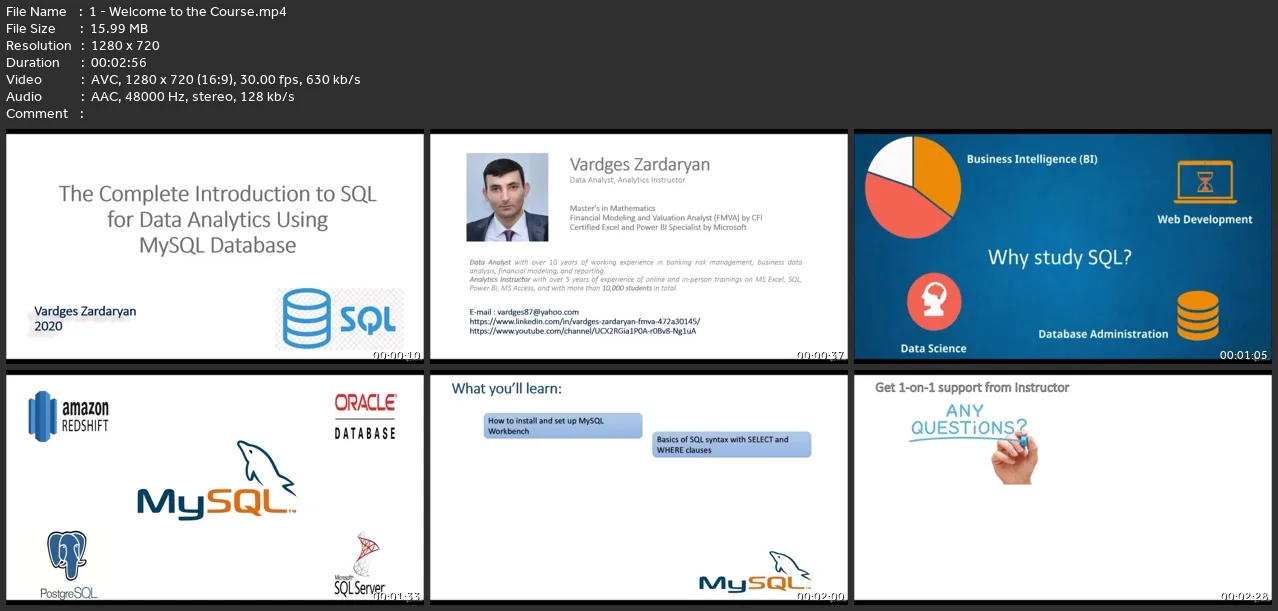Click the 'Why study SQL?' text

pos(1060,258)
